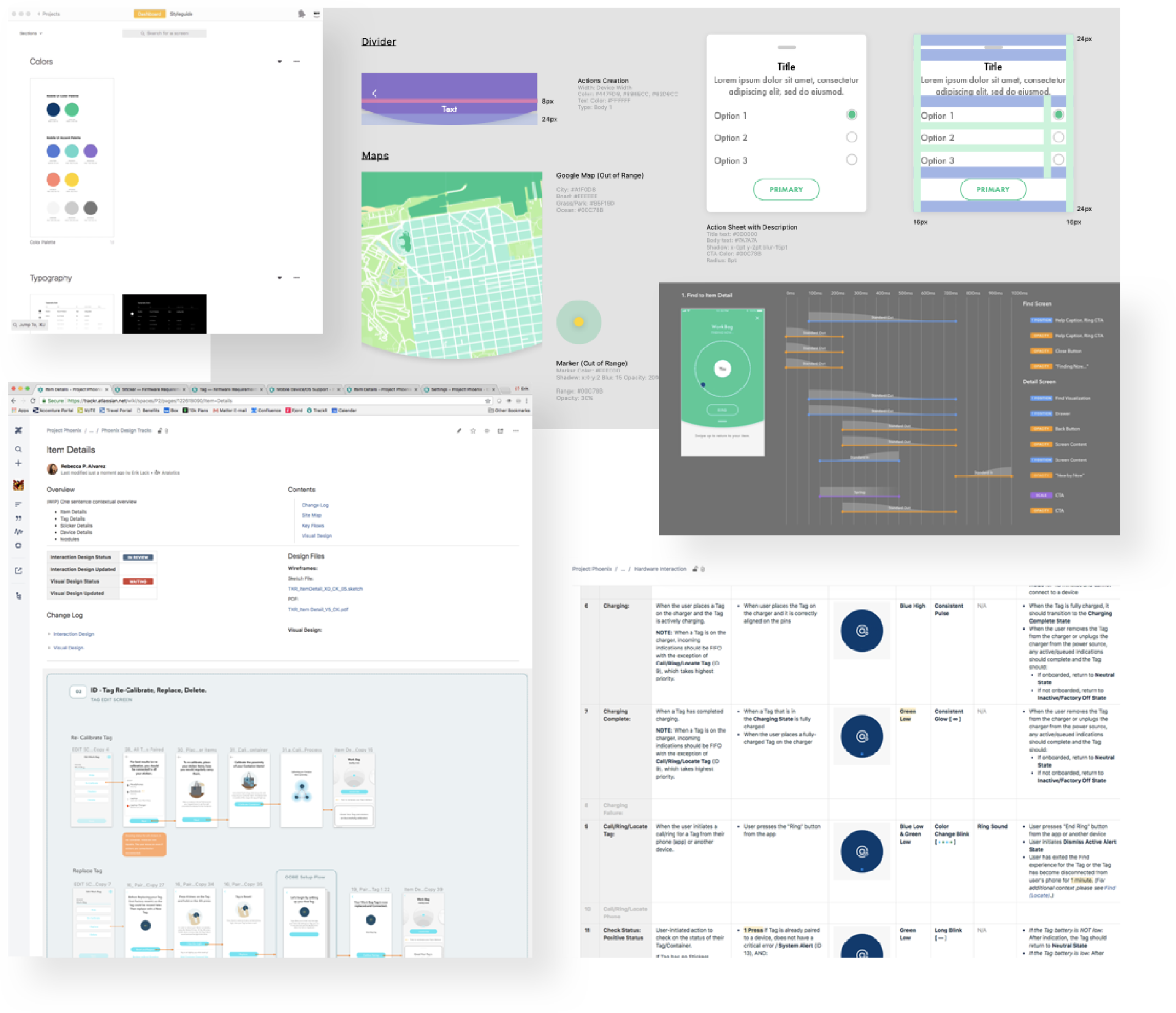1176x1013 pixels.
Task: Select Option 2 radio in annotated action sheet
Action: (x=1058, y=137)
